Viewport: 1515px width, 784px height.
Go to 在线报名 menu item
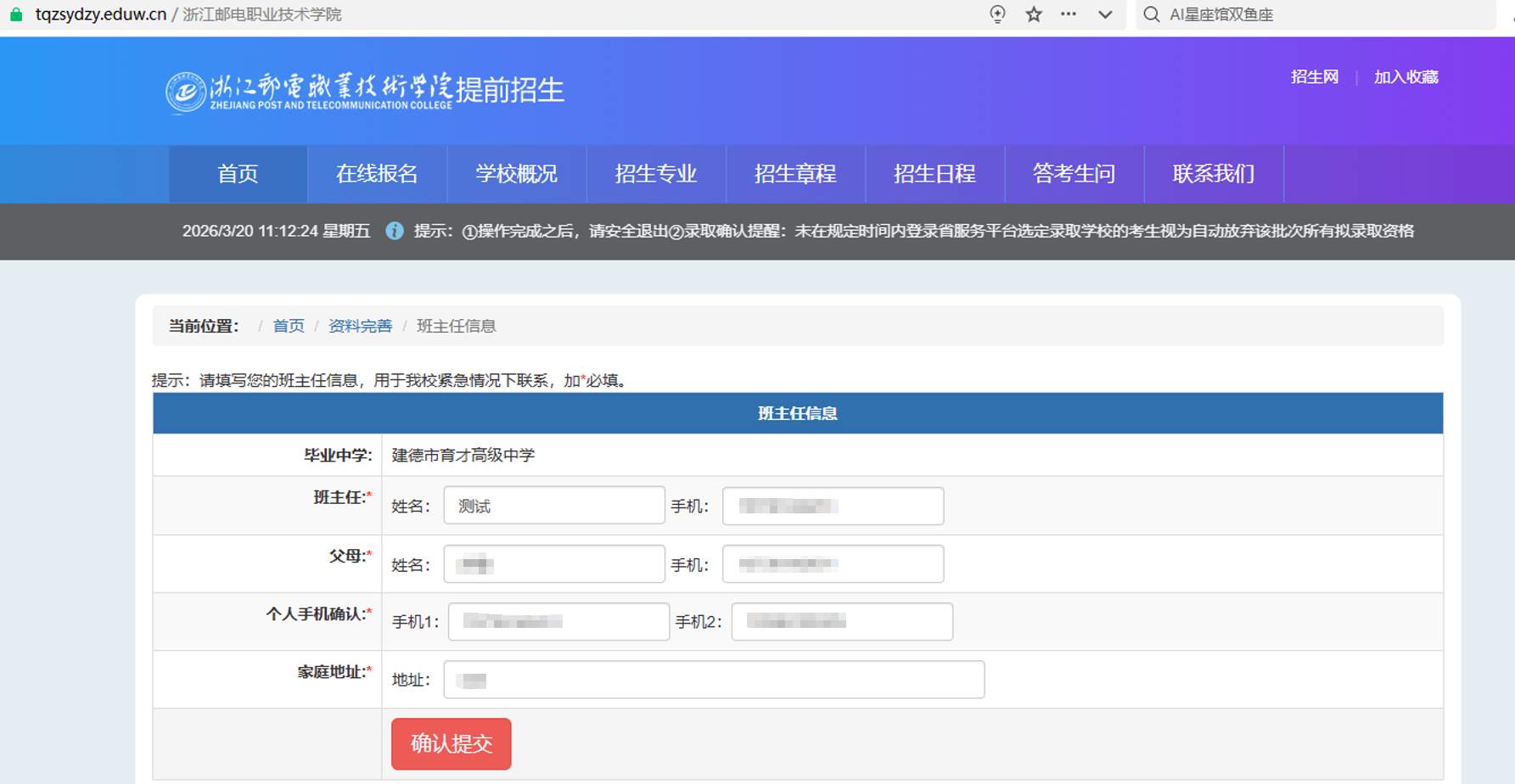[x=377, y=174]
